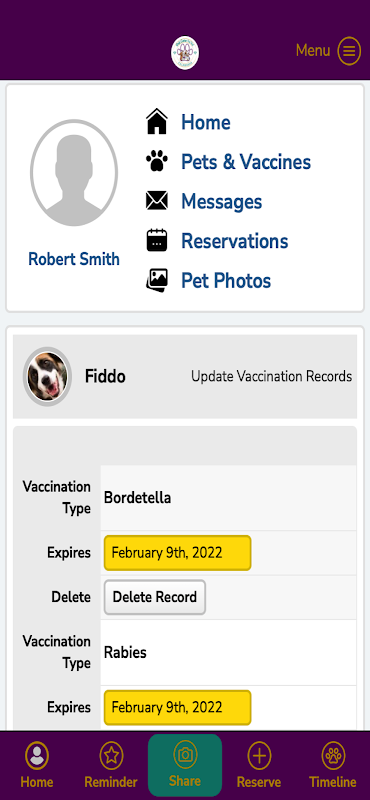Click the house icon beside Home
Viewport: 370px width, 800px height.
click(x=157, y=122)
